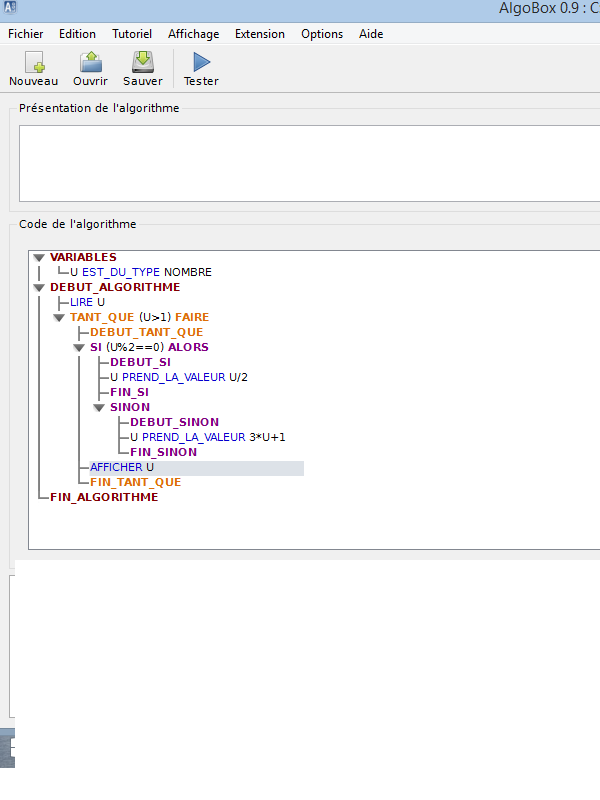The height and width of the screenshot is (800, 600).
Task: Collapse the SI condition block
Action: 79,348
